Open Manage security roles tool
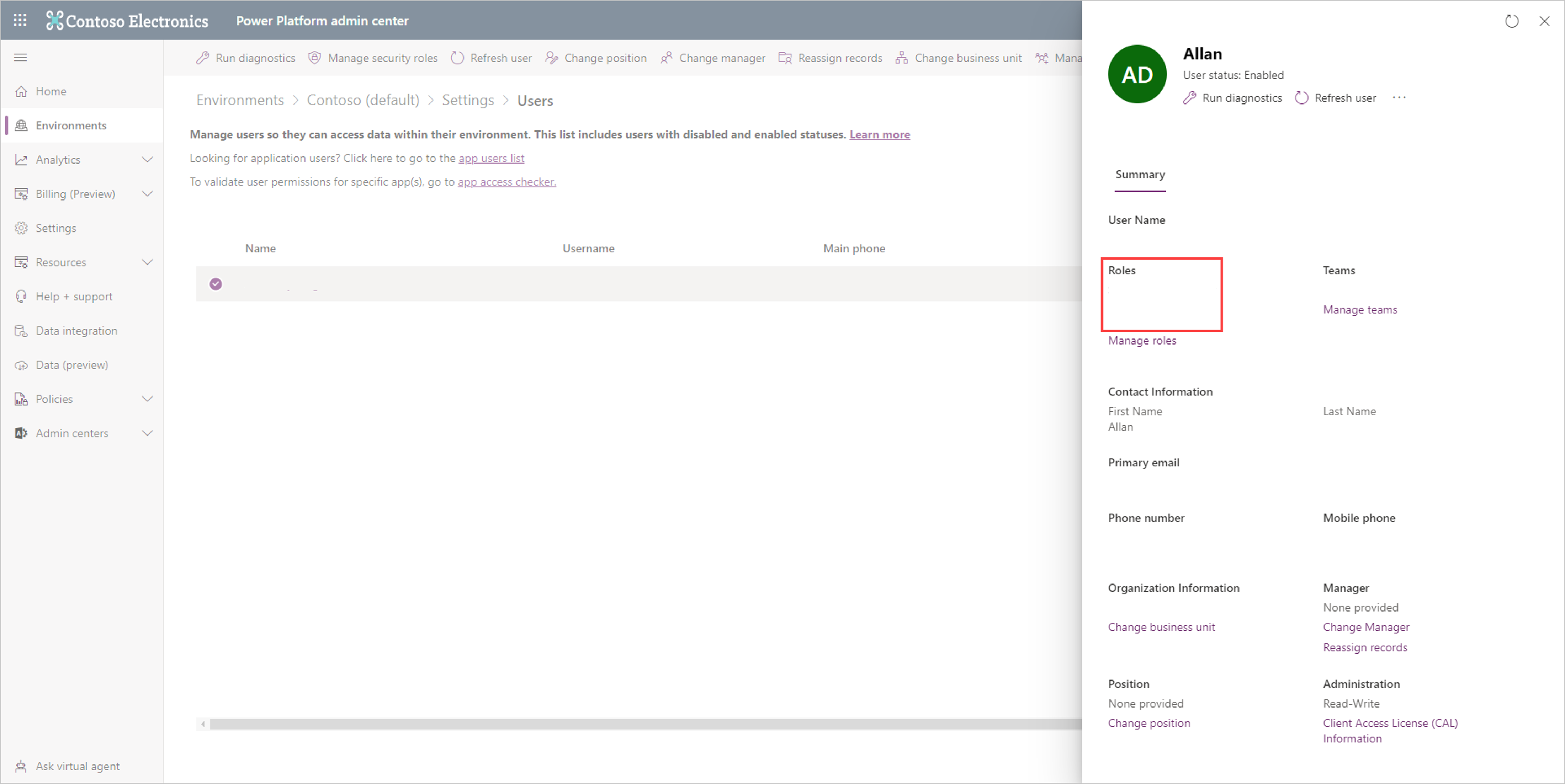 [373, 58]
